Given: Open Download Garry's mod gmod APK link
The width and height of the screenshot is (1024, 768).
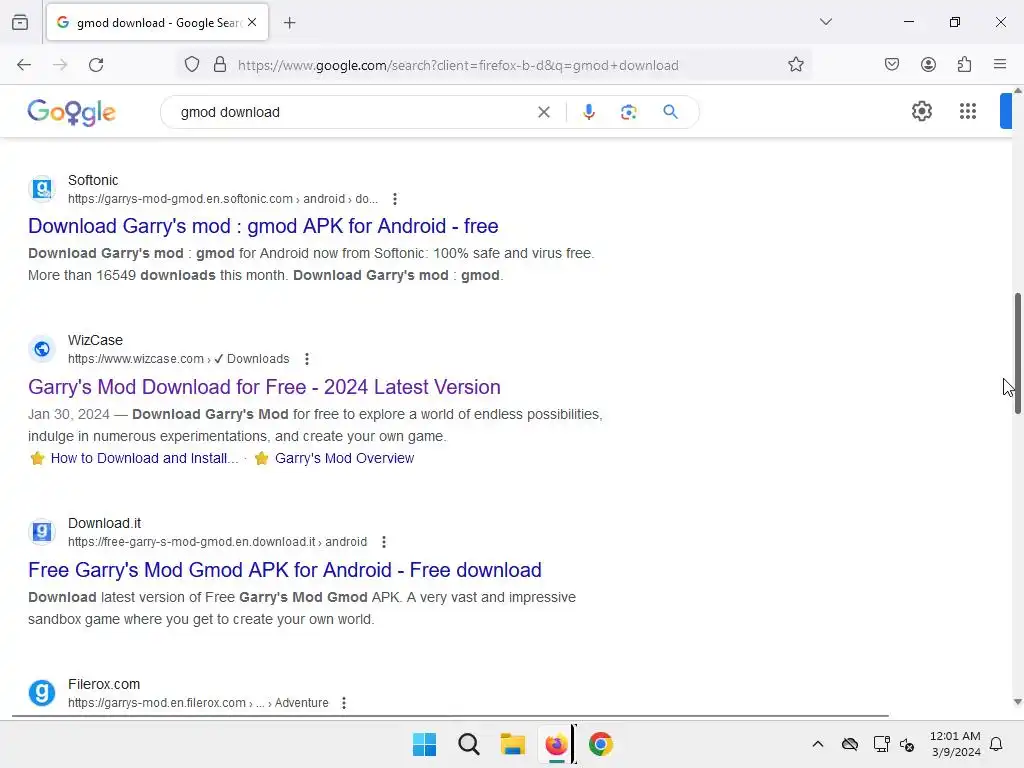Looking at the screenshot, I should click(263, 226).
